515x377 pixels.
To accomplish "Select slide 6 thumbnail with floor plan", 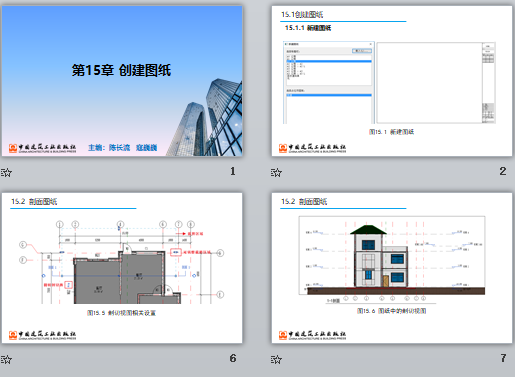I will point(122,268).
